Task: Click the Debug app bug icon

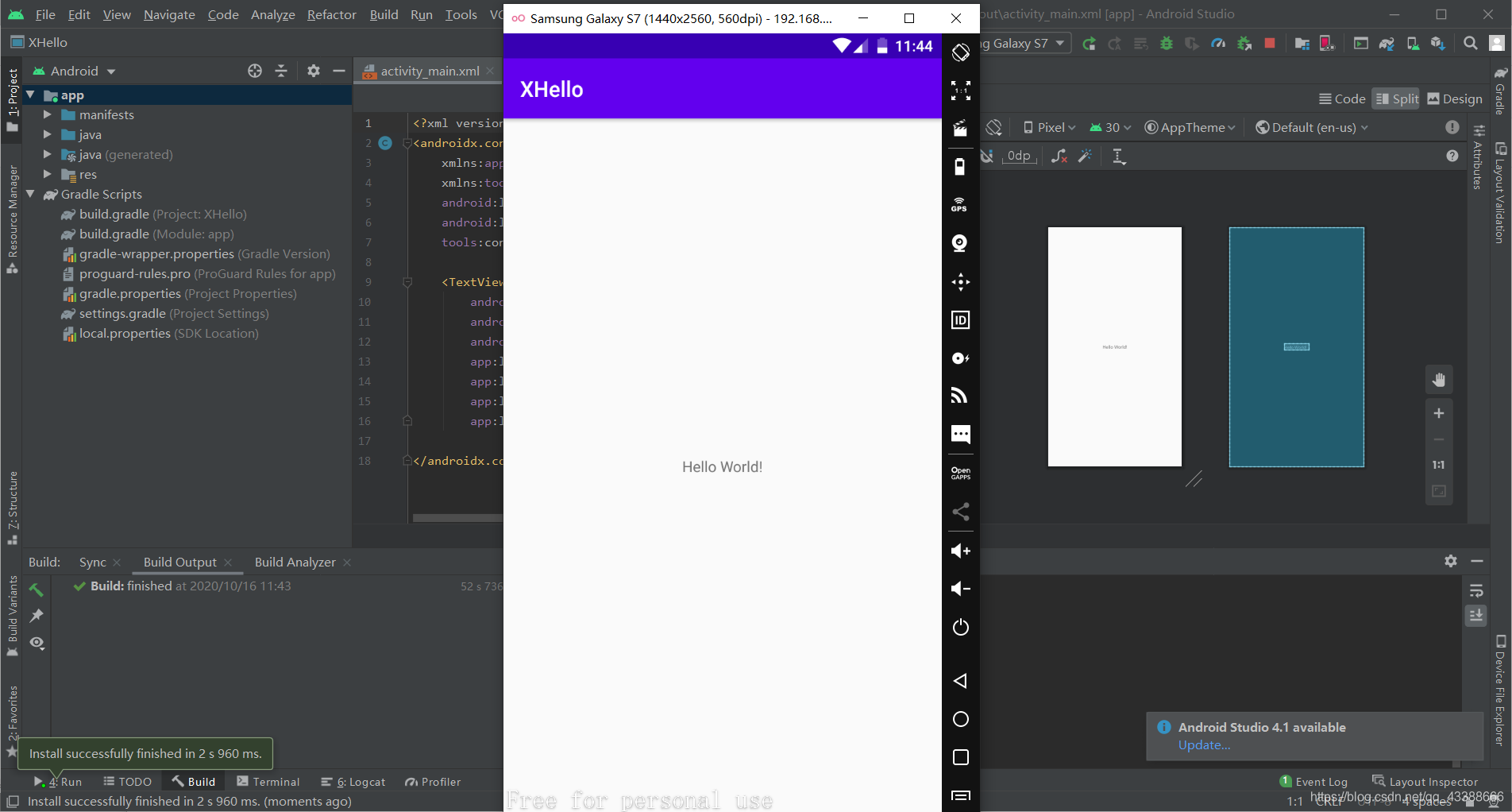Action: click(x=1167, y=44)
